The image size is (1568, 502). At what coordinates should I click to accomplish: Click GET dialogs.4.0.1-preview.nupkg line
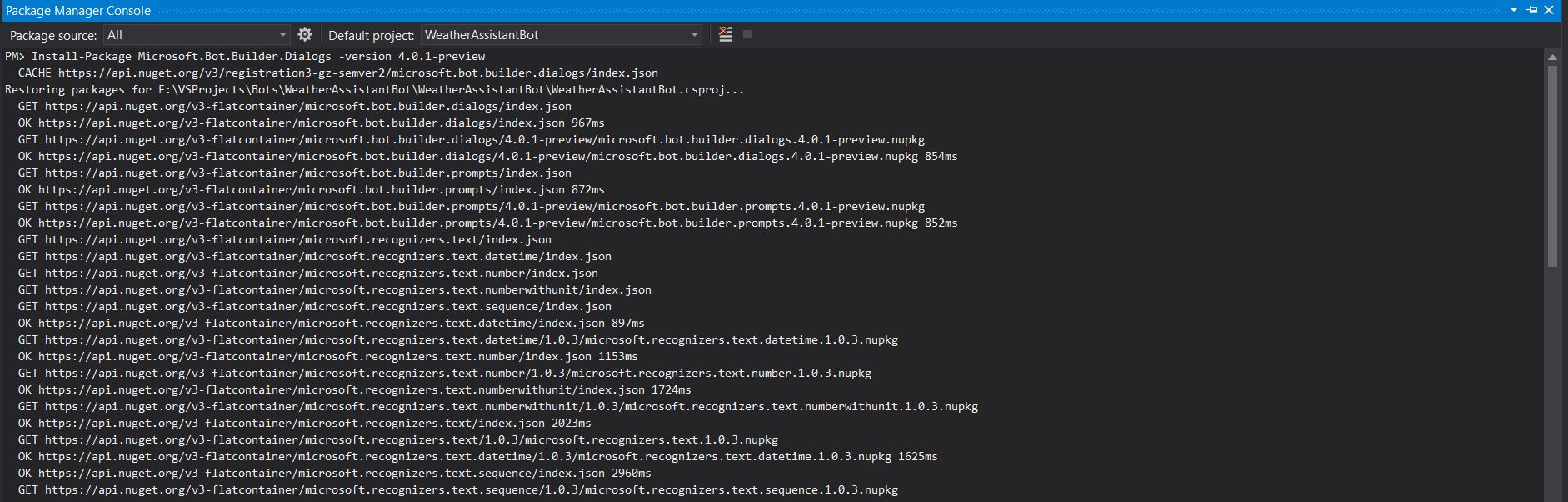tap(472, 139)
